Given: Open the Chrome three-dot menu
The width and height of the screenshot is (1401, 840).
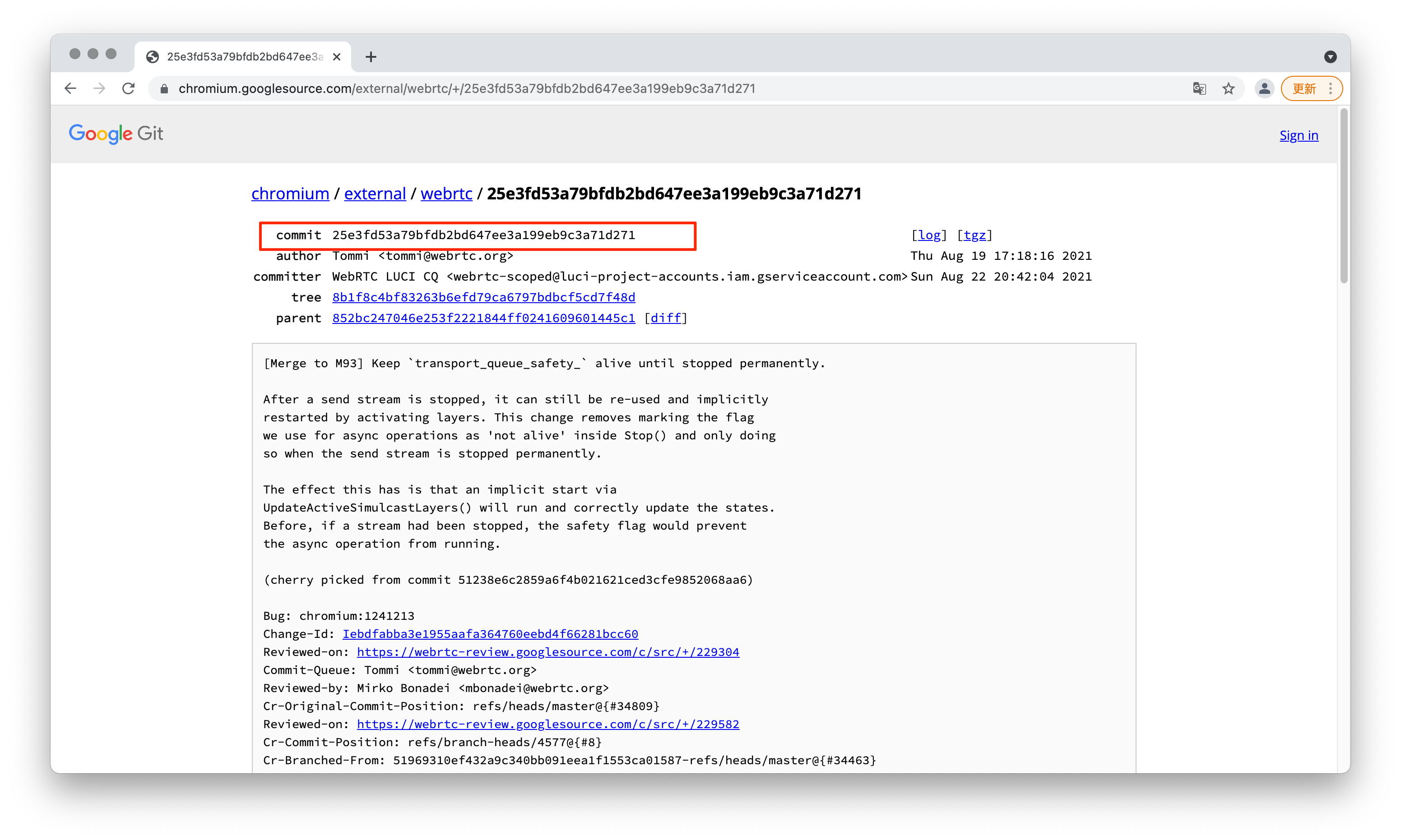Looking at the screenshot, I should click(x=1330, y=88).
